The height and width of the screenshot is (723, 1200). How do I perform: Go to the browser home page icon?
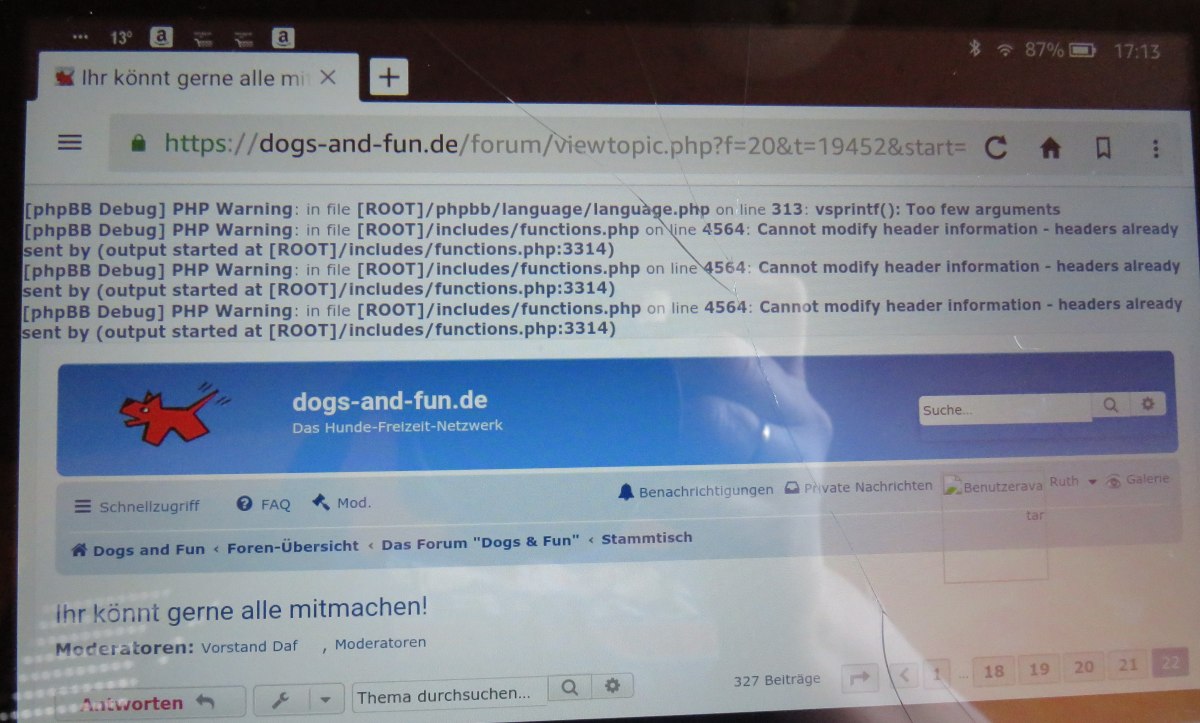tap(1050, 149)
